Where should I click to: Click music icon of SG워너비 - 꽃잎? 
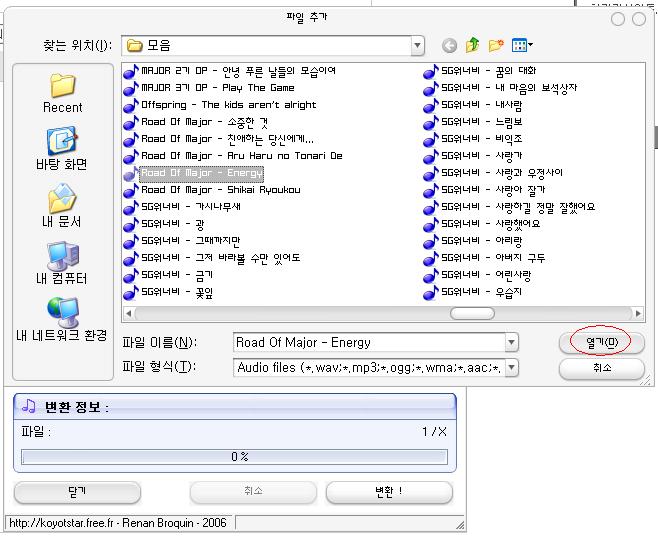point(131,292)
